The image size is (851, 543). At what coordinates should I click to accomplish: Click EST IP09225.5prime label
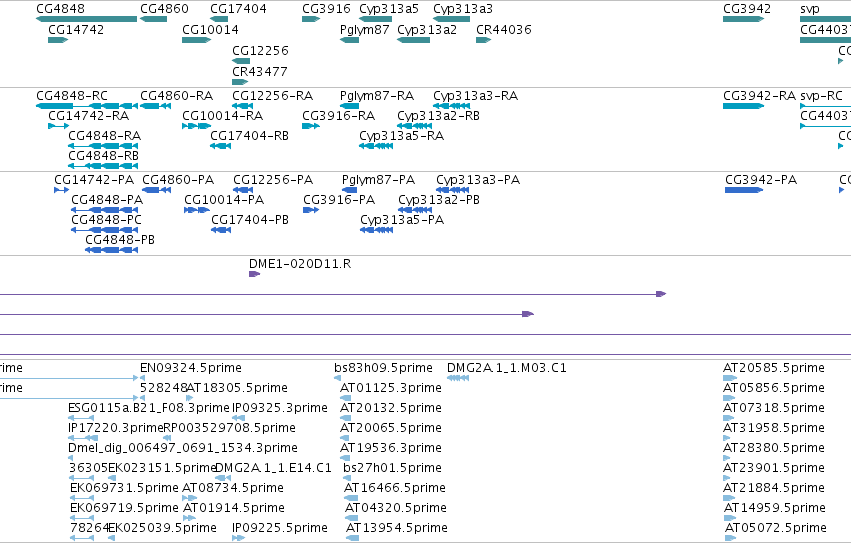(280, 528)
